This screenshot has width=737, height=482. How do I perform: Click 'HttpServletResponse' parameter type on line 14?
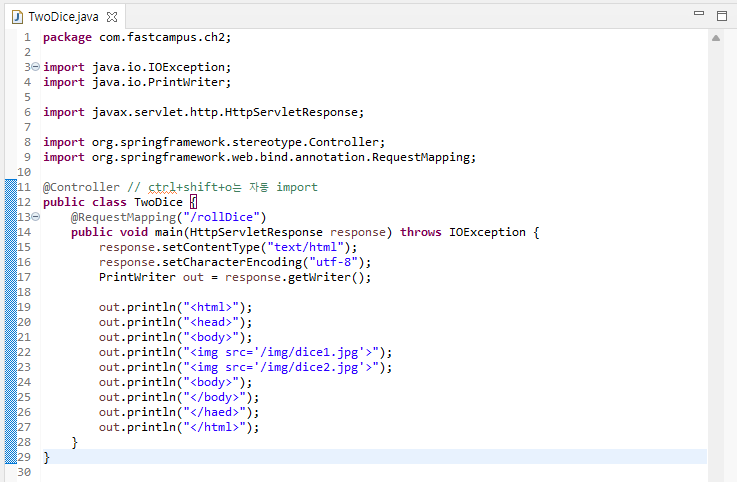[x=256, y=232]
